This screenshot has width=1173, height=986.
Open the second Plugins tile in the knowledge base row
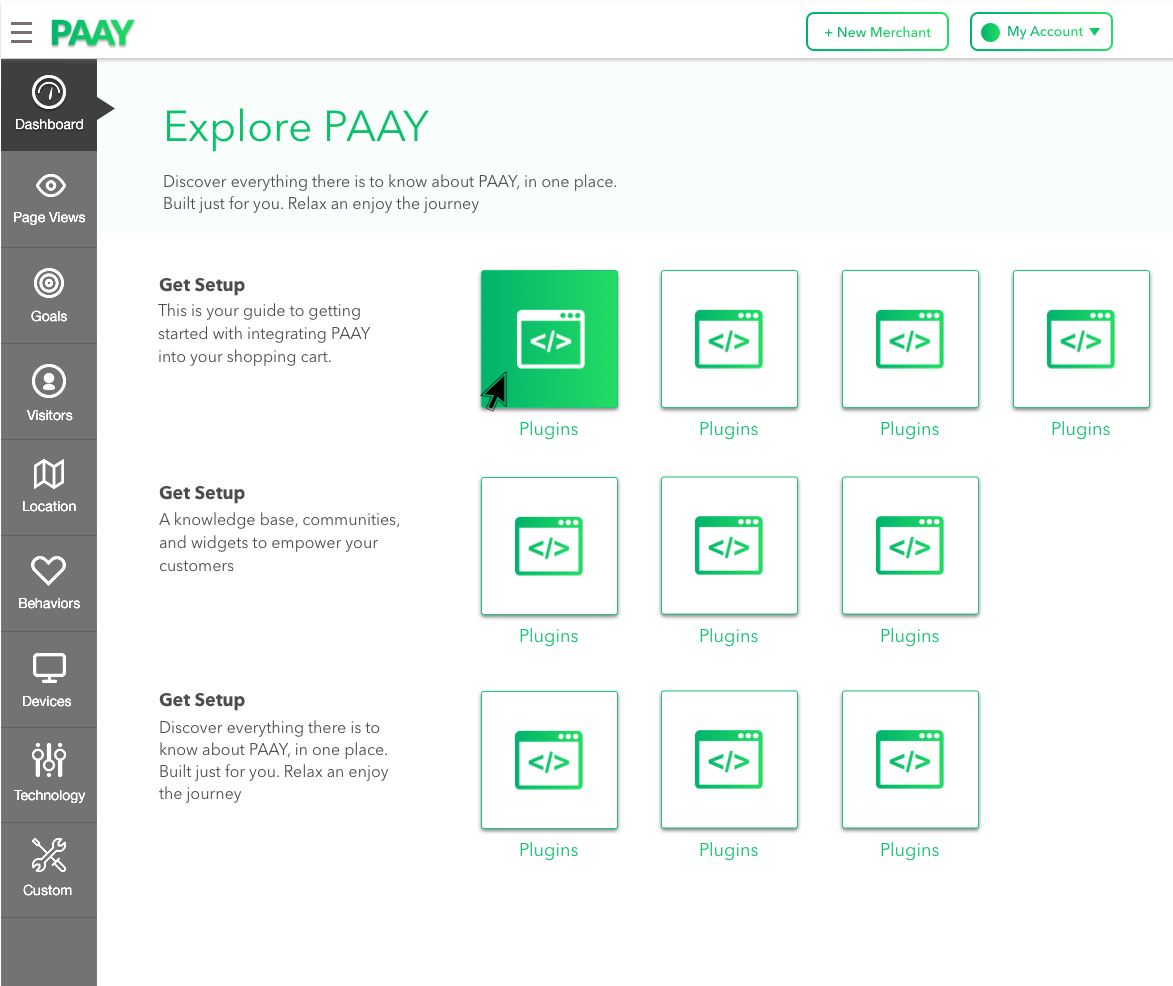(x=729, y=545)
